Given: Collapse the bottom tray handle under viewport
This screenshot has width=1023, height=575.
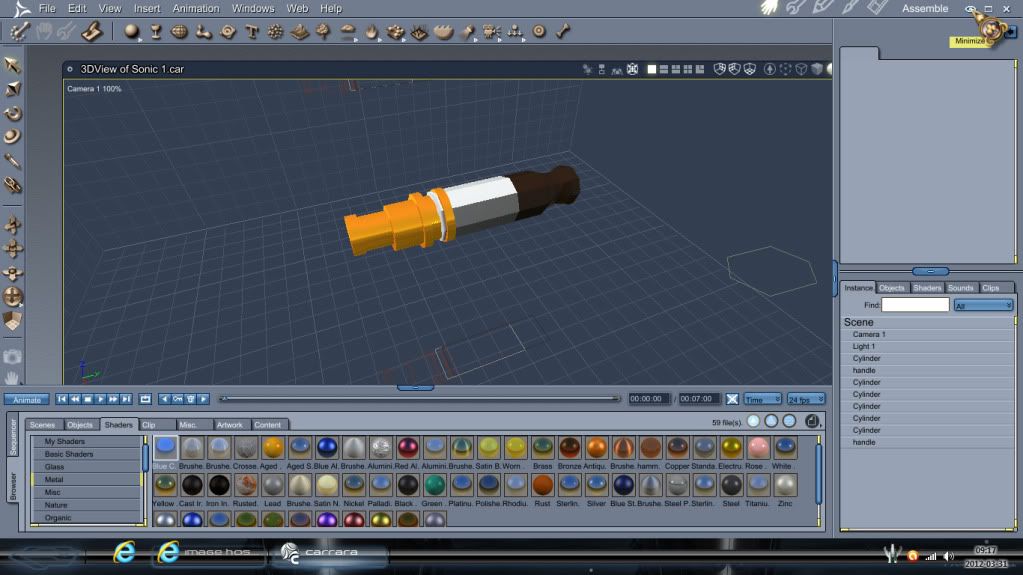Looking at the screenshot, I should [x=416, y=388].
